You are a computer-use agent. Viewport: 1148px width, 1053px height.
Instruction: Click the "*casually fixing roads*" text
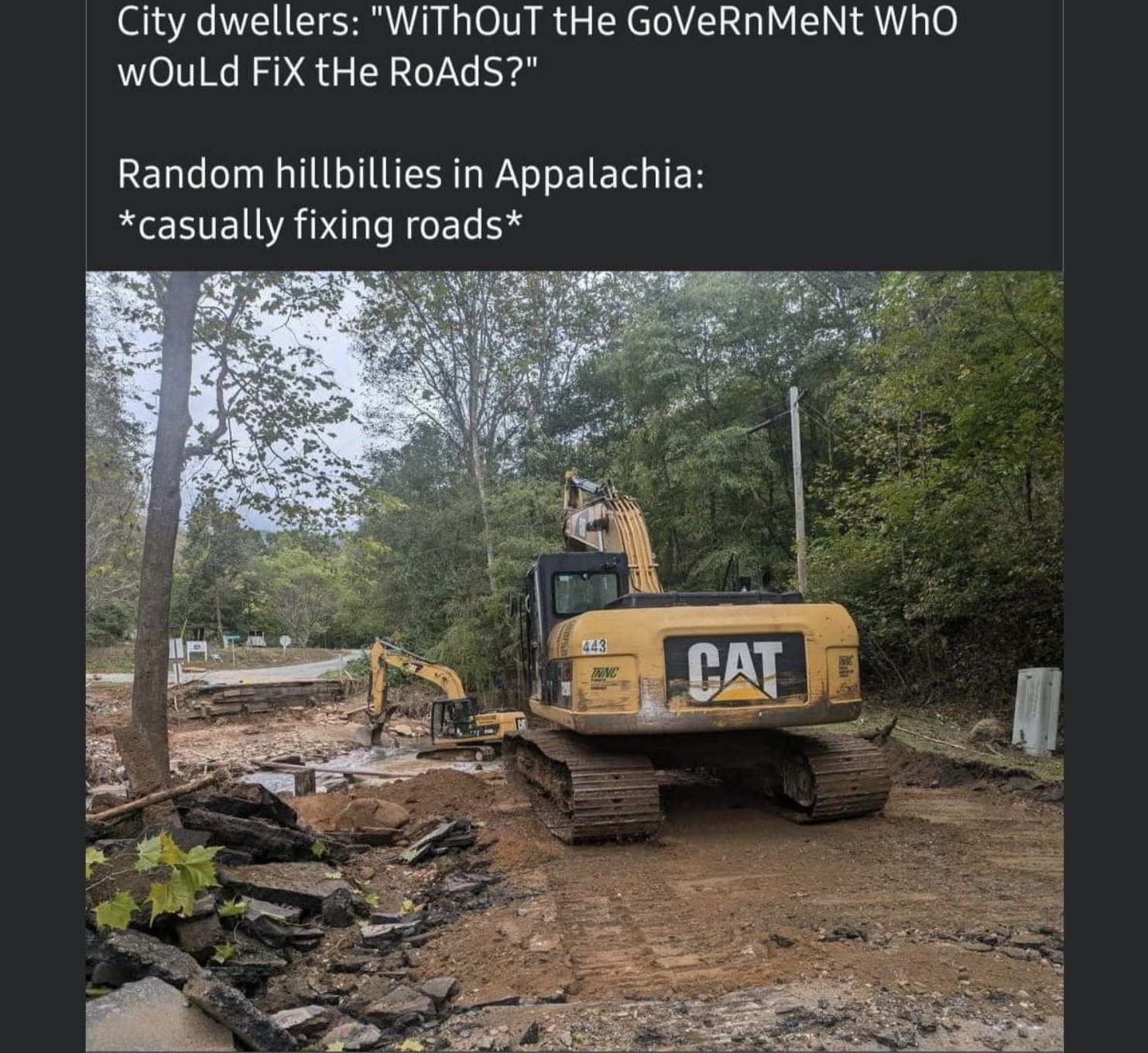click(320, 225)
